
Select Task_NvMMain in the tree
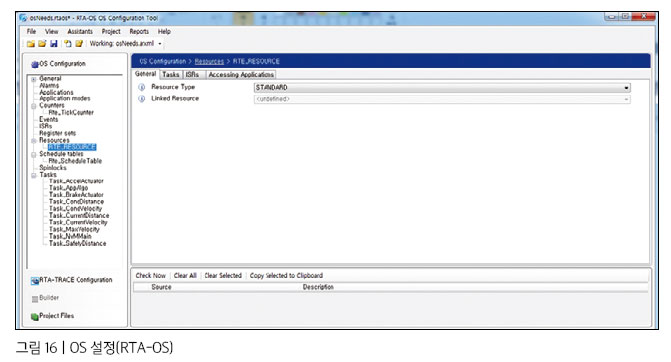click(x=70, y=237)
